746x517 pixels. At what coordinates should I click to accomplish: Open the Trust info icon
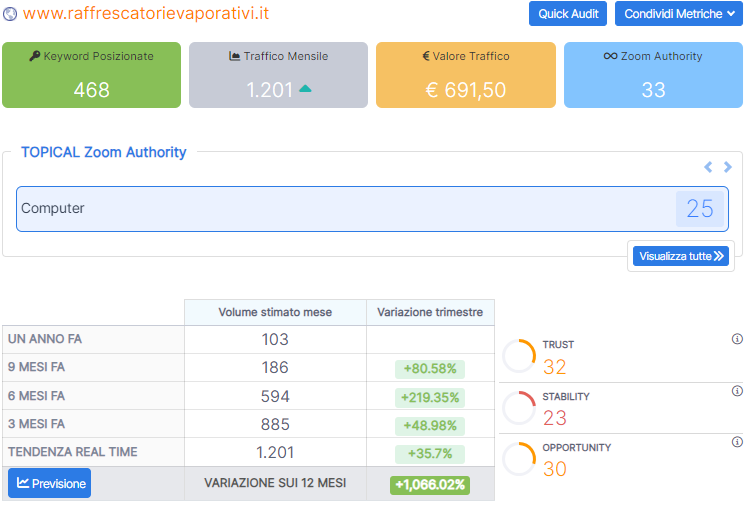(737, 339)
